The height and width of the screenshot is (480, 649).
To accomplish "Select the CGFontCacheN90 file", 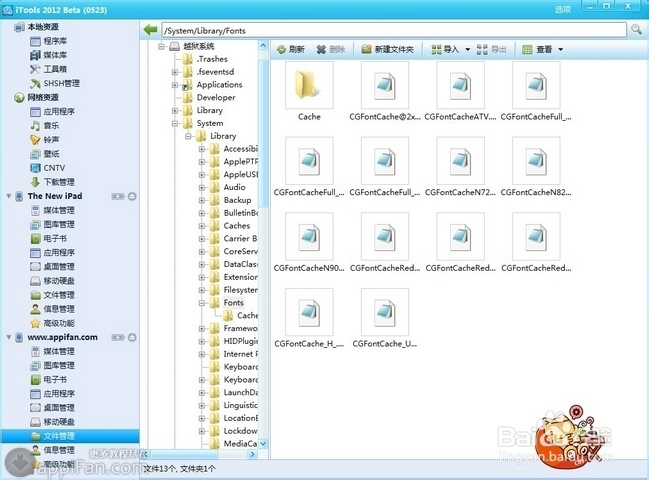I will tap(309, 236).
